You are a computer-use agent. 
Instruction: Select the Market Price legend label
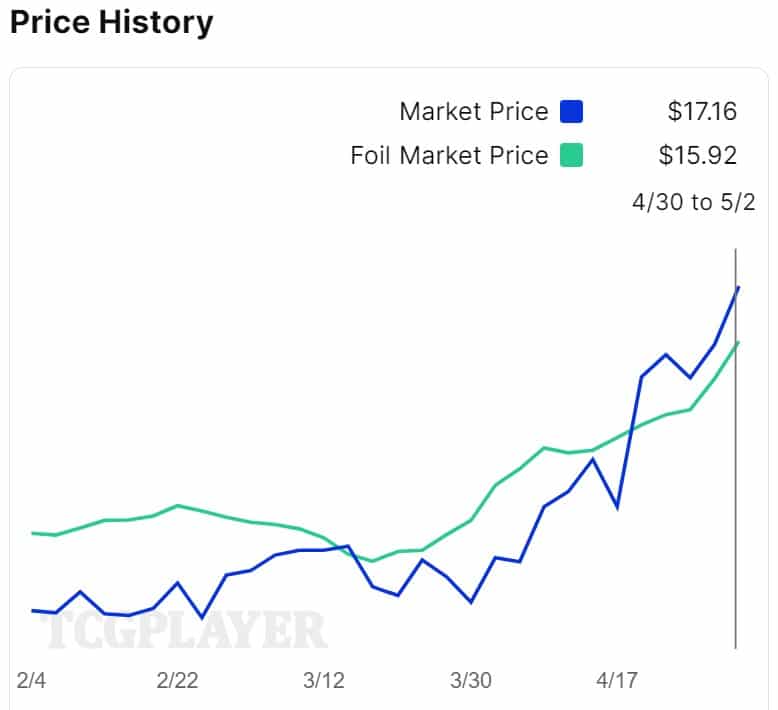[474, 111]
